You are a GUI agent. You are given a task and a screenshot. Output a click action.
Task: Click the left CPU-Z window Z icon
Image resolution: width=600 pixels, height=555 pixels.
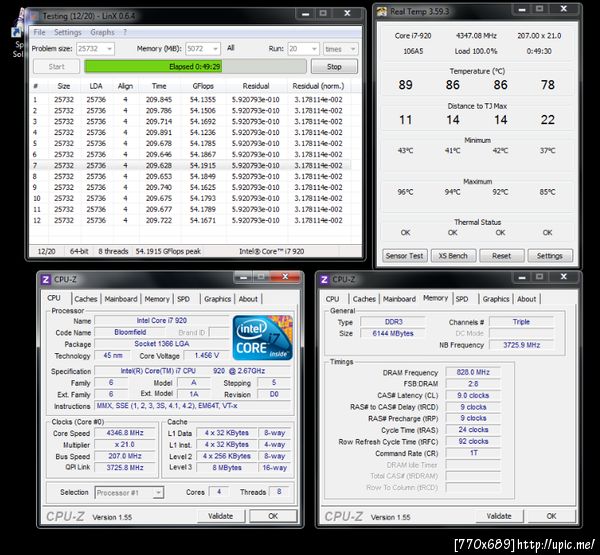46,279
